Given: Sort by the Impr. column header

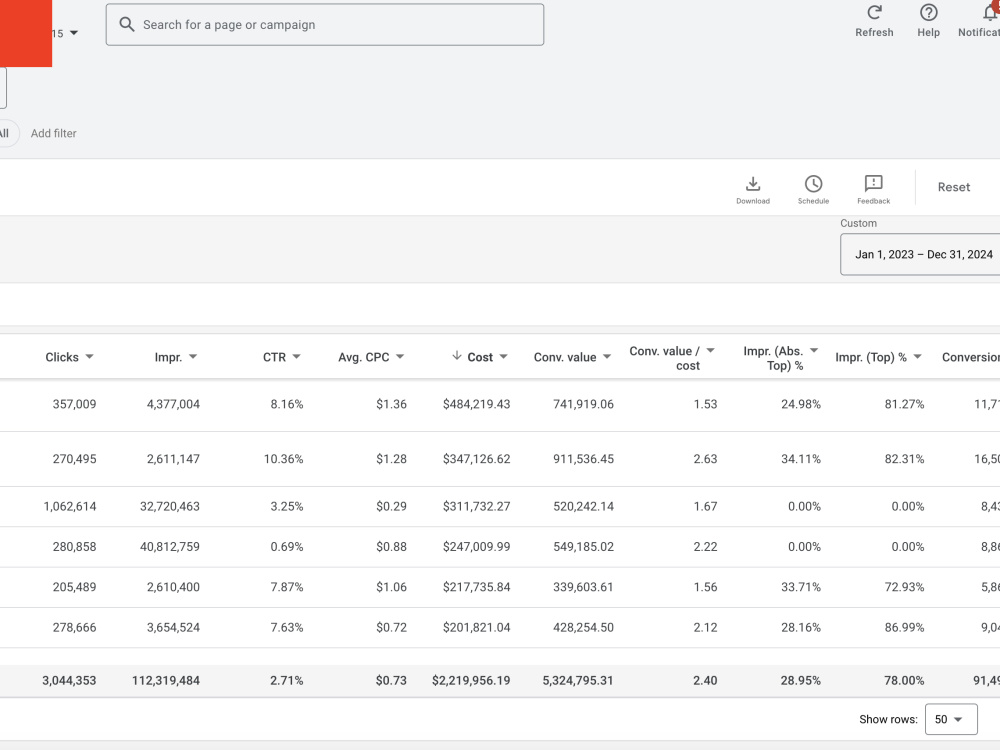Looking at the screenshot, I should [x=168, y=357].
